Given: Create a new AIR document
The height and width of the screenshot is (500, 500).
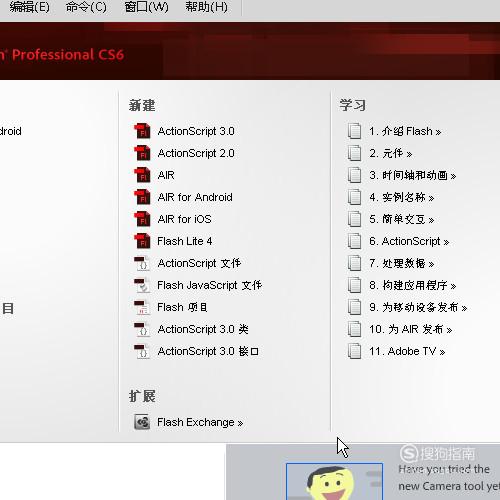Looking at the screenshot, I should click(x=166, y=175).
